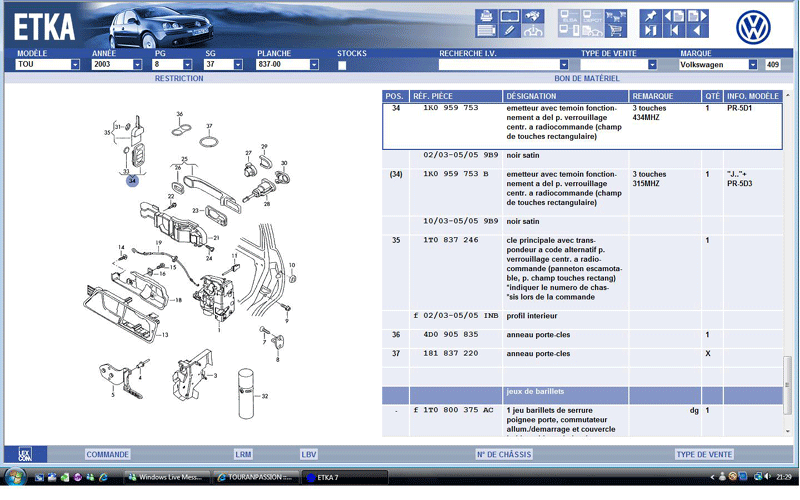Select part number 181 837 220
The width and height of the screenshot is (800, 500).
[451, 354]
